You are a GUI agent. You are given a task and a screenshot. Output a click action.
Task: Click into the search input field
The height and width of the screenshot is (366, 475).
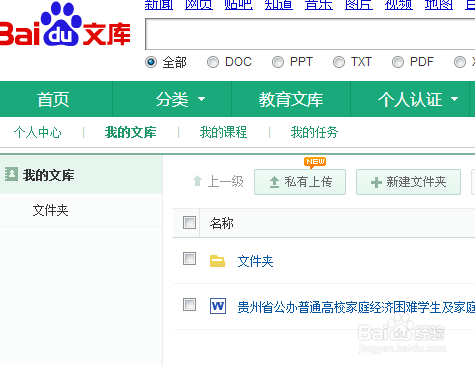coord(310,34)
